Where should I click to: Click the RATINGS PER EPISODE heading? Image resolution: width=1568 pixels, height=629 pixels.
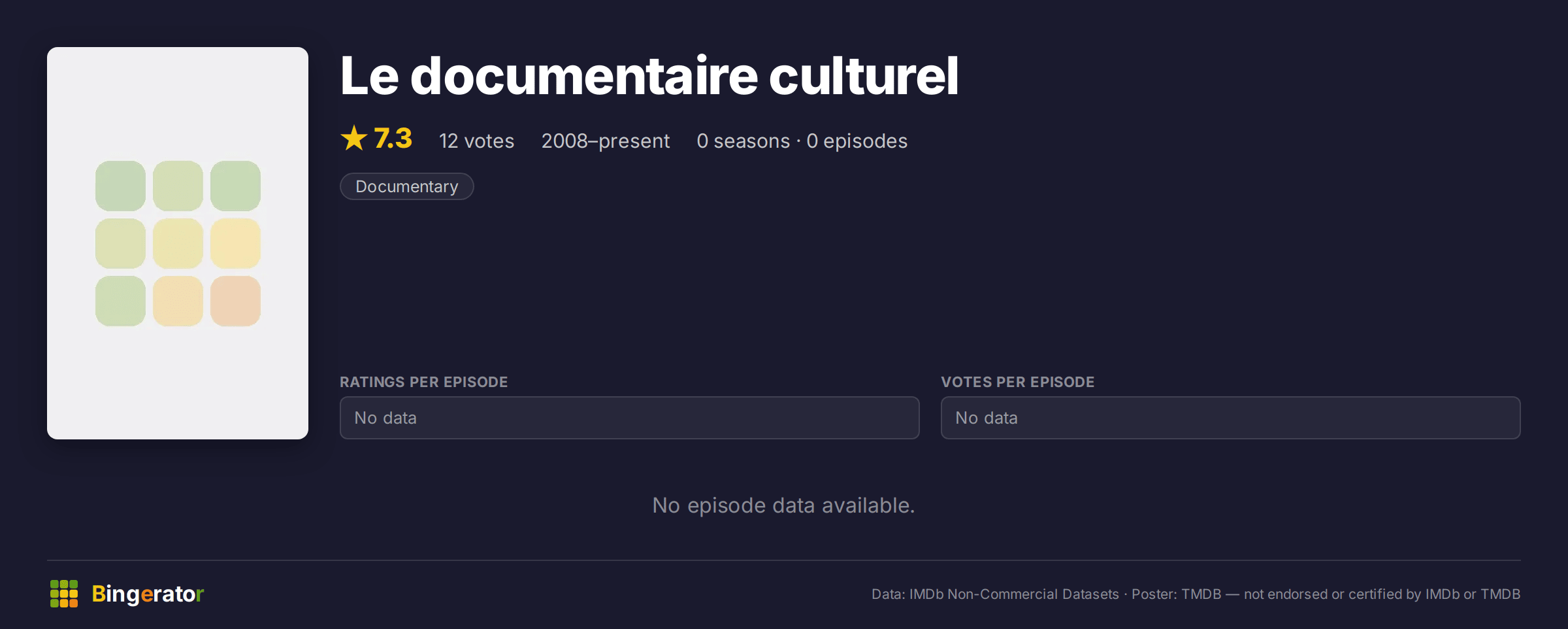424,382
